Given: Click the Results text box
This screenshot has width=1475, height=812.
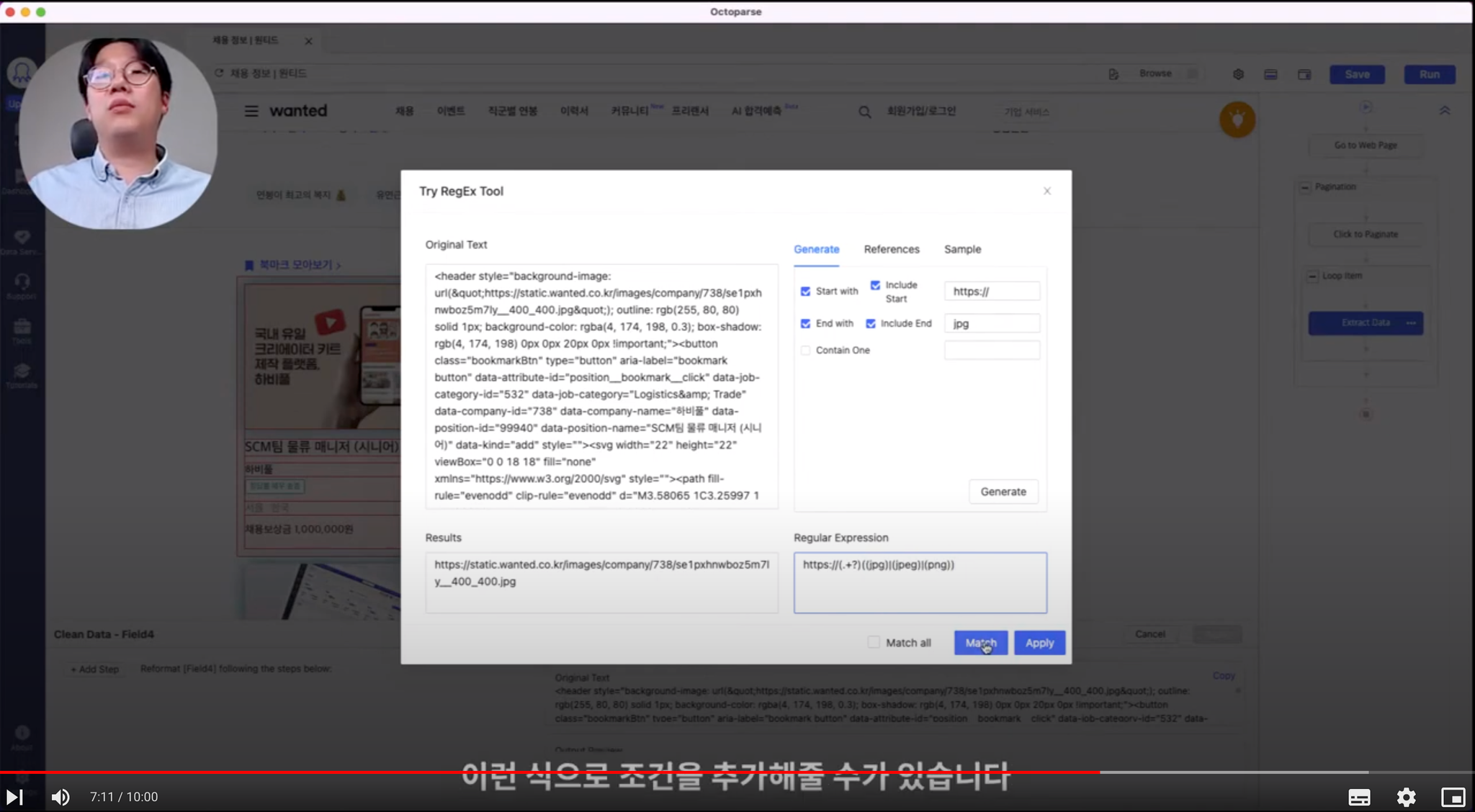Looking at the screenshot, I should (601, 583).
